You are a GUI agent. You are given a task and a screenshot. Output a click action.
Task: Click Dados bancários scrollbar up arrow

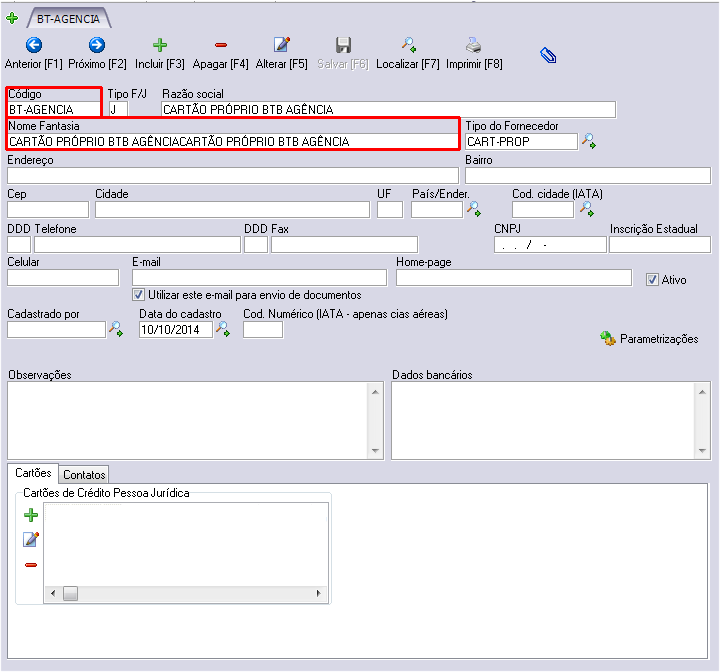click(x=702, y=392)
